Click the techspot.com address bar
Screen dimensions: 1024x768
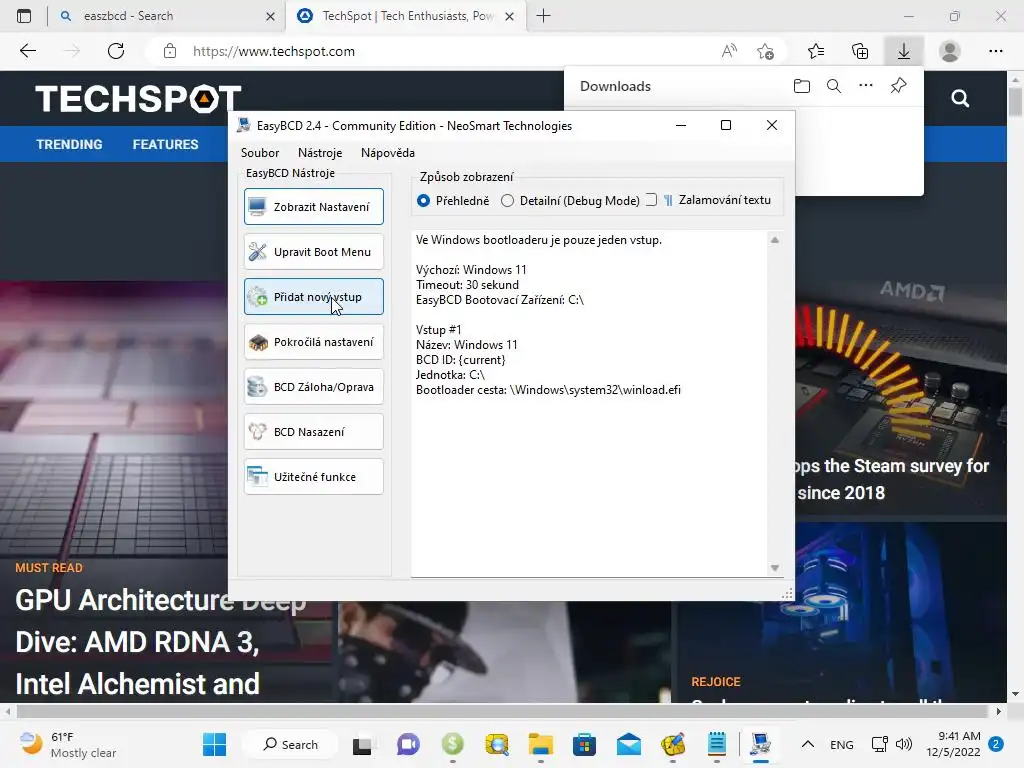coord(431,51)
